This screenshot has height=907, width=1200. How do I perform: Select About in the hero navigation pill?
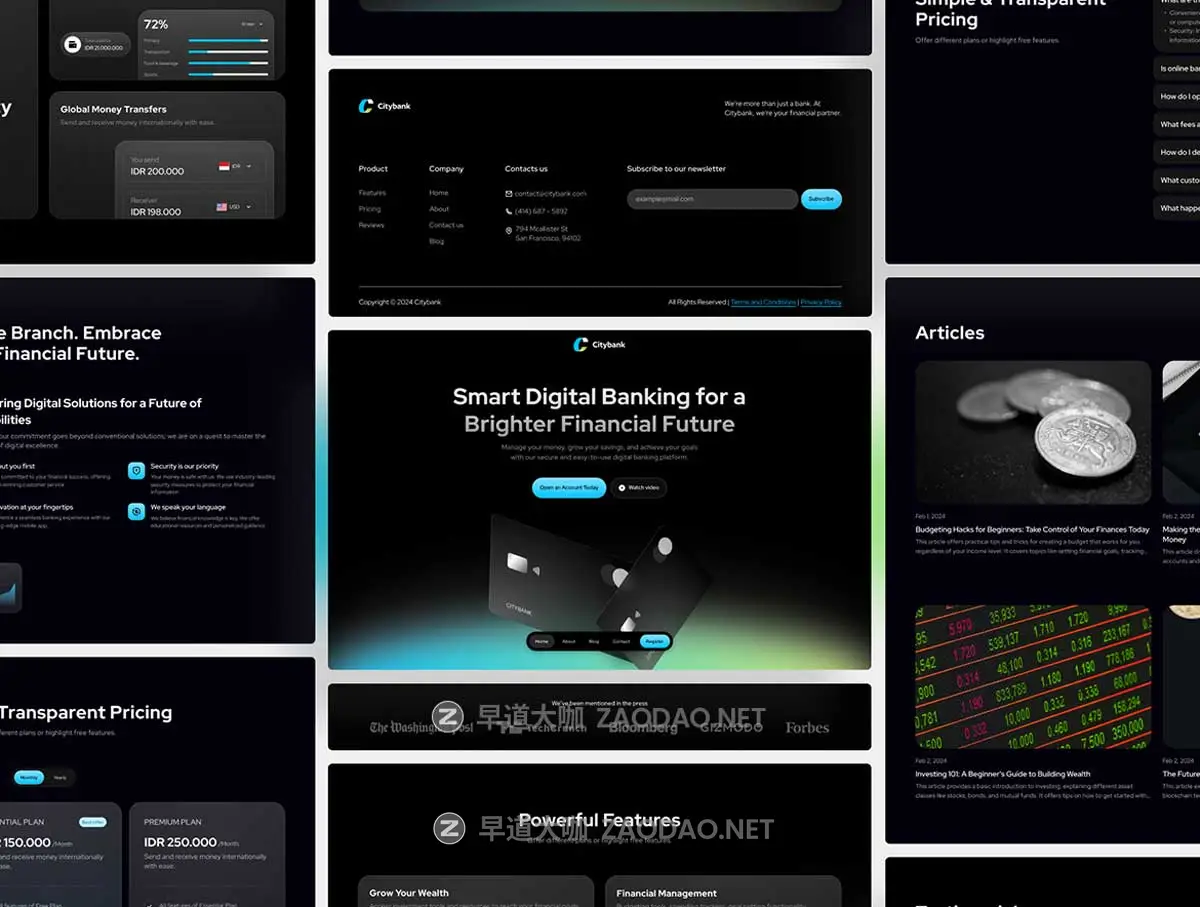coord(569,641)
